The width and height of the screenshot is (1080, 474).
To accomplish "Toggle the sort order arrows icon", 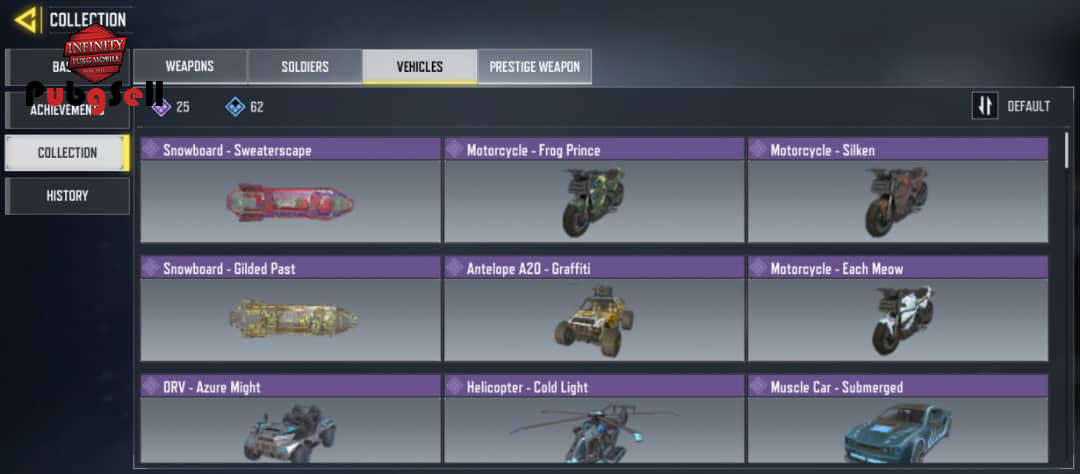I will 985,106.
